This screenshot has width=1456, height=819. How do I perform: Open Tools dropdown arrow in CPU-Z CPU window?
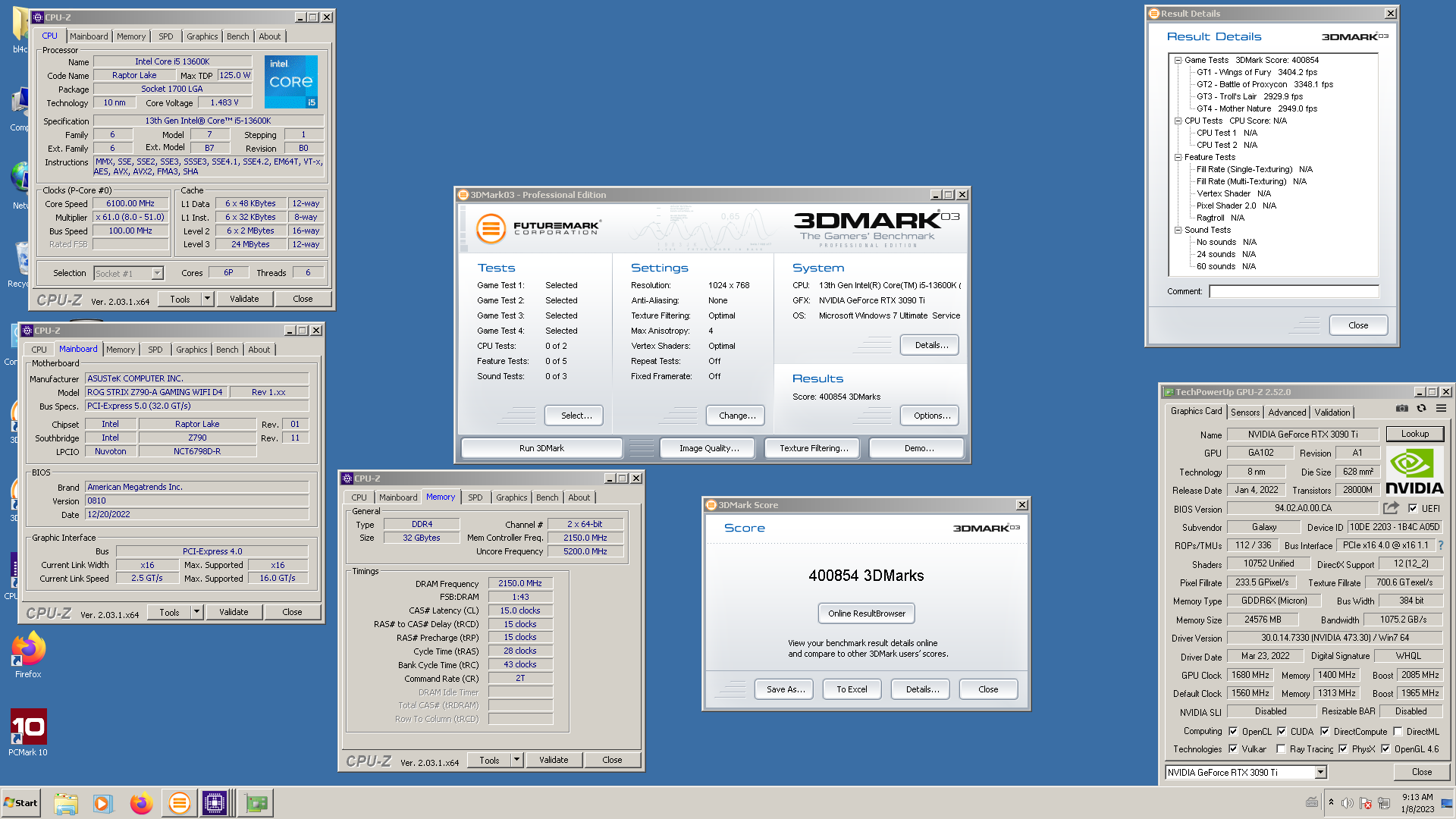207,299
